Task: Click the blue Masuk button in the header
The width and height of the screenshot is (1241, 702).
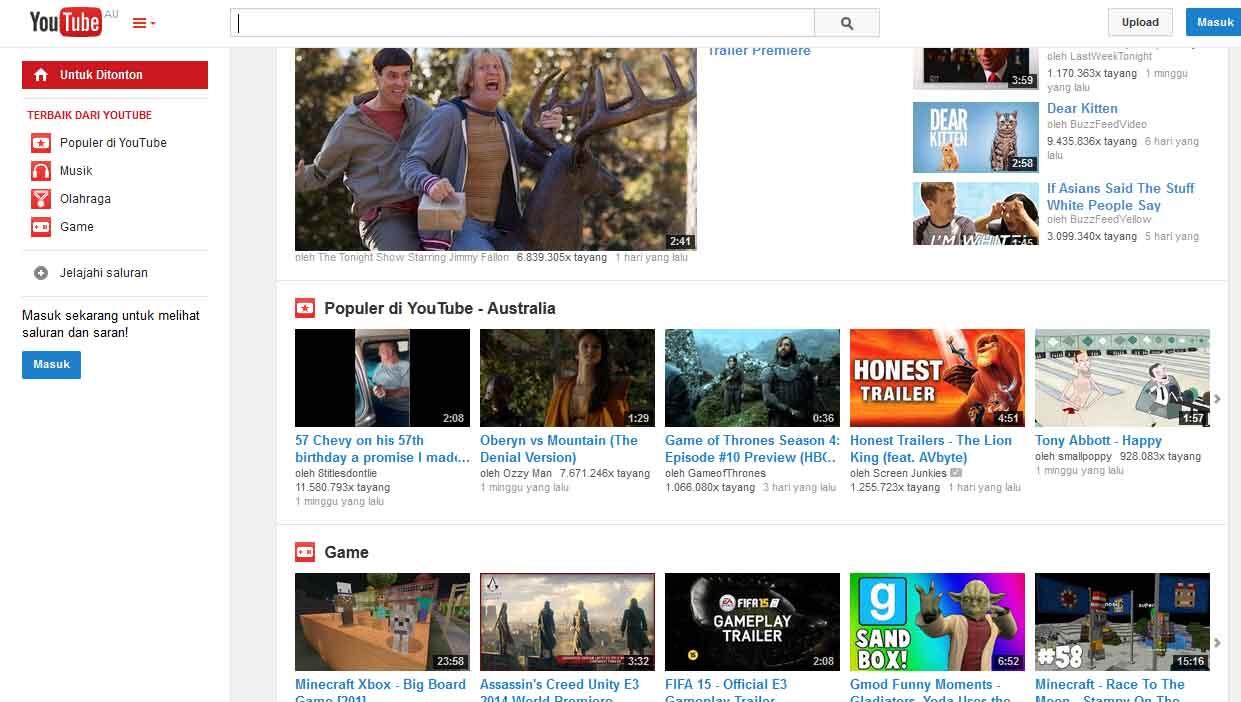Action: (1215, 22)
